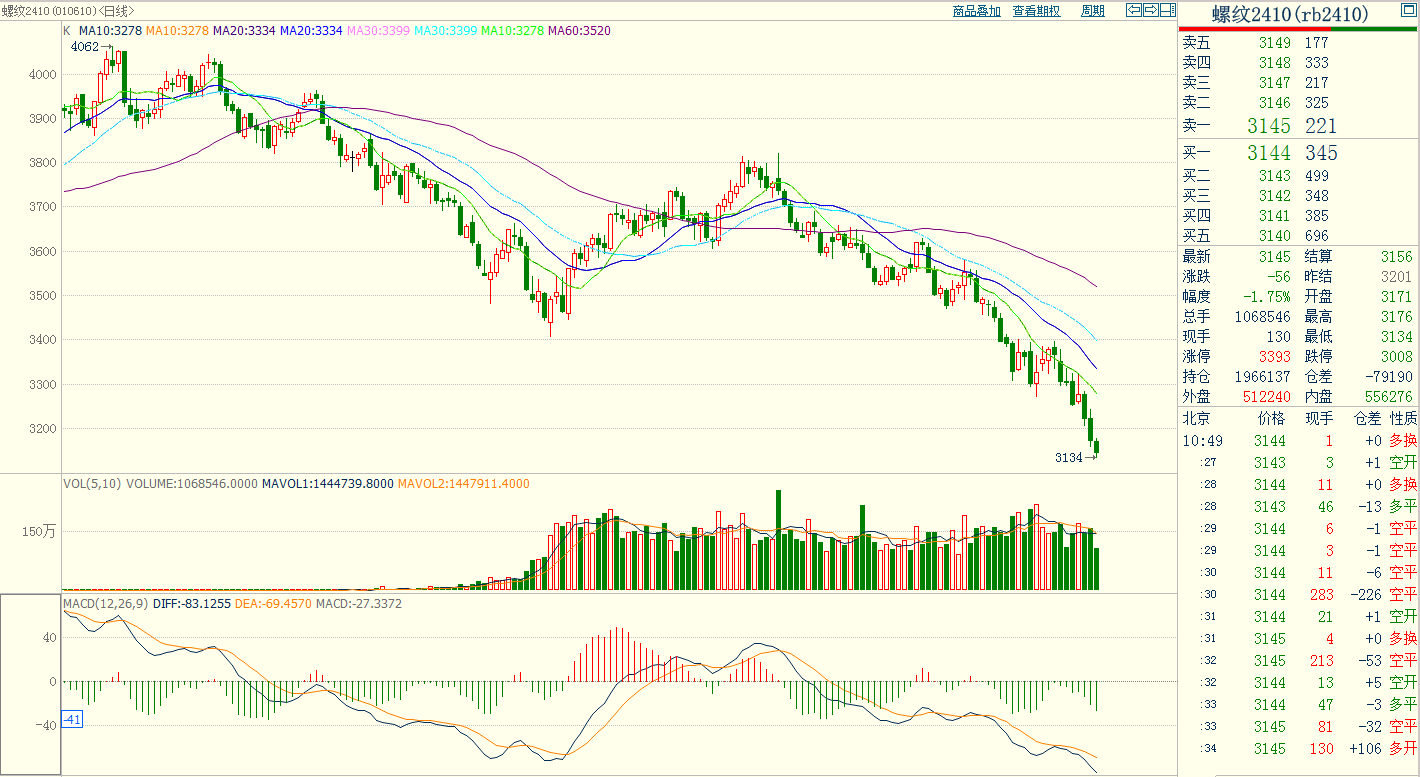This screenshot has height=777, width=1420.
Task: Open 商品叠加 link
Action: (x=976, y=11)
